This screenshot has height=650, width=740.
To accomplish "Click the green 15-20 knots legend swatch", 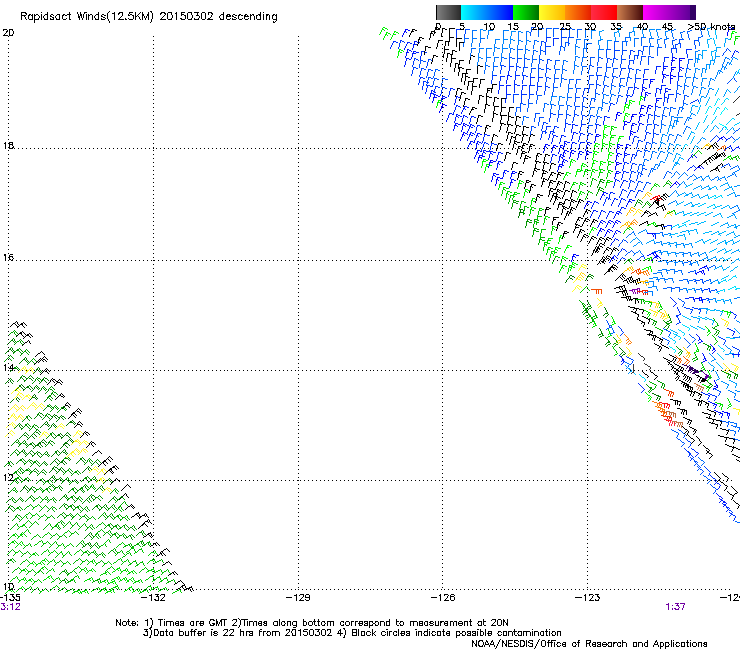I will 526,12.
